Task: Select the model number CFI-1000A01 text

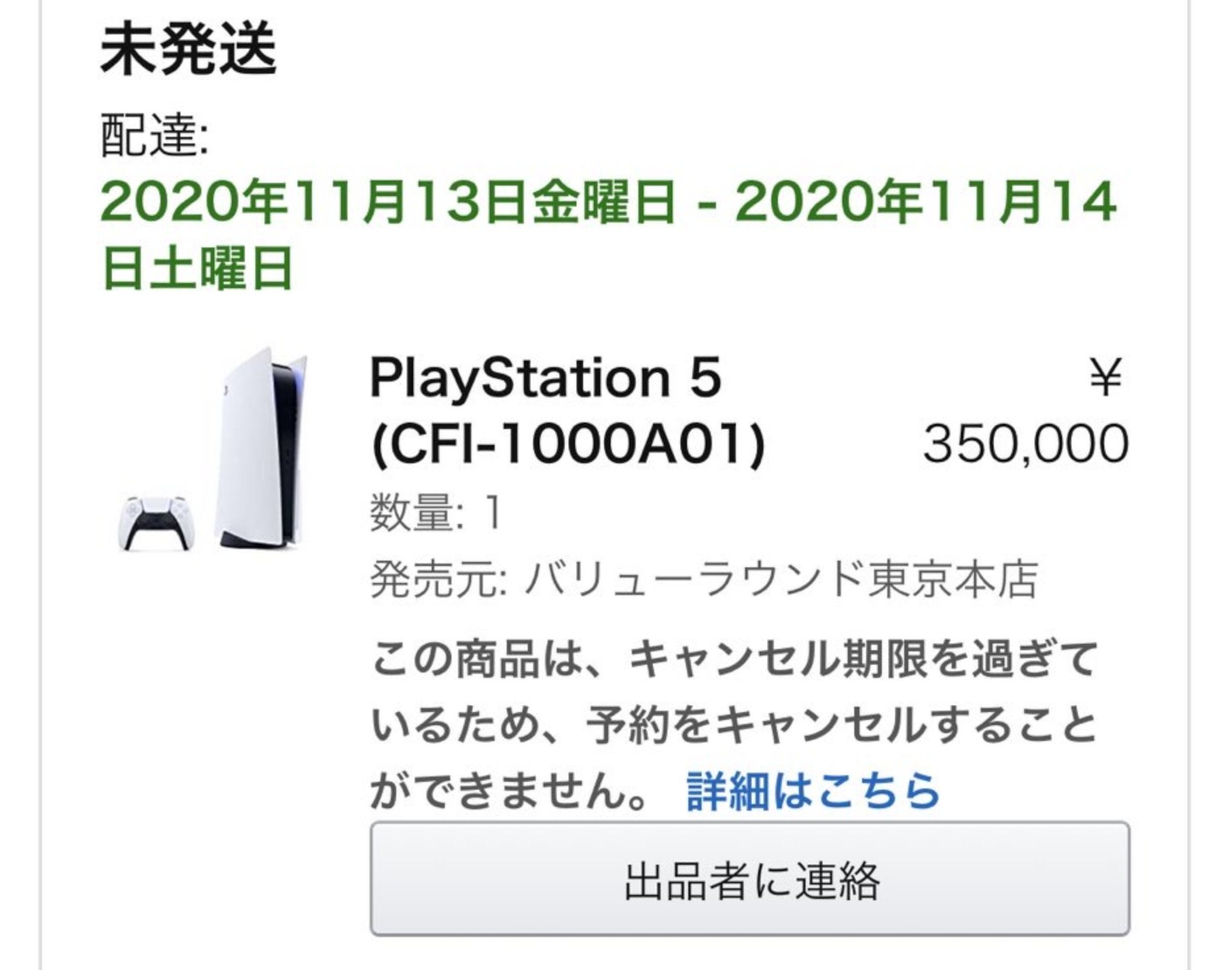Action: click(x=569, y=444)
